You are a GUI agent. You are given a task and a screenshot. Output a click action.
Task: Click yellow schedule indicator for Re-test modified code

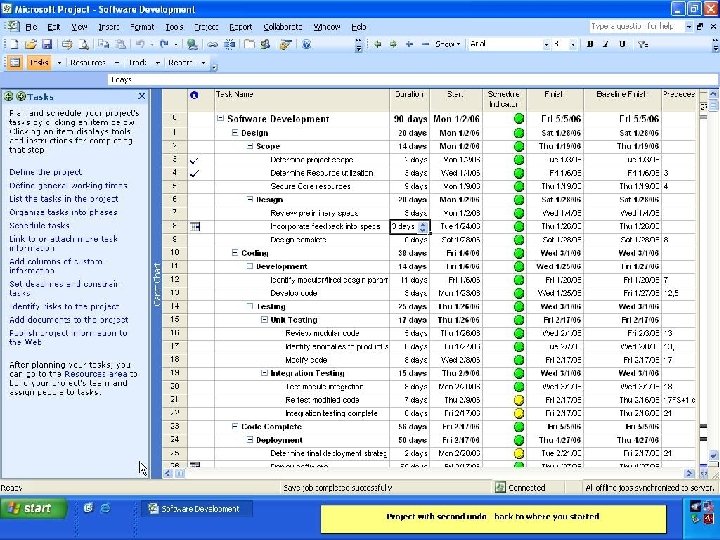(519, 400)
